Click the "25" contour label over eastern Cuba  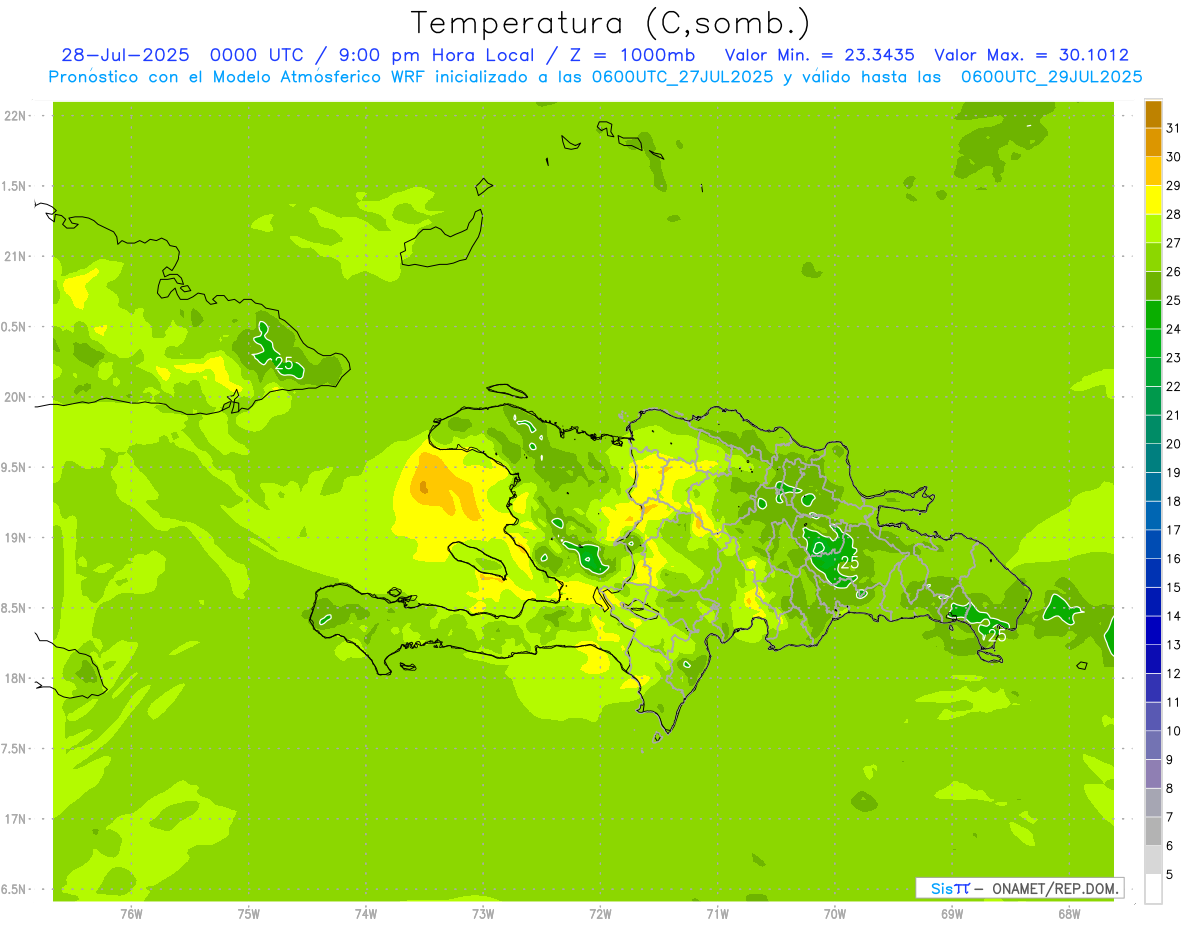coord(285,364)
